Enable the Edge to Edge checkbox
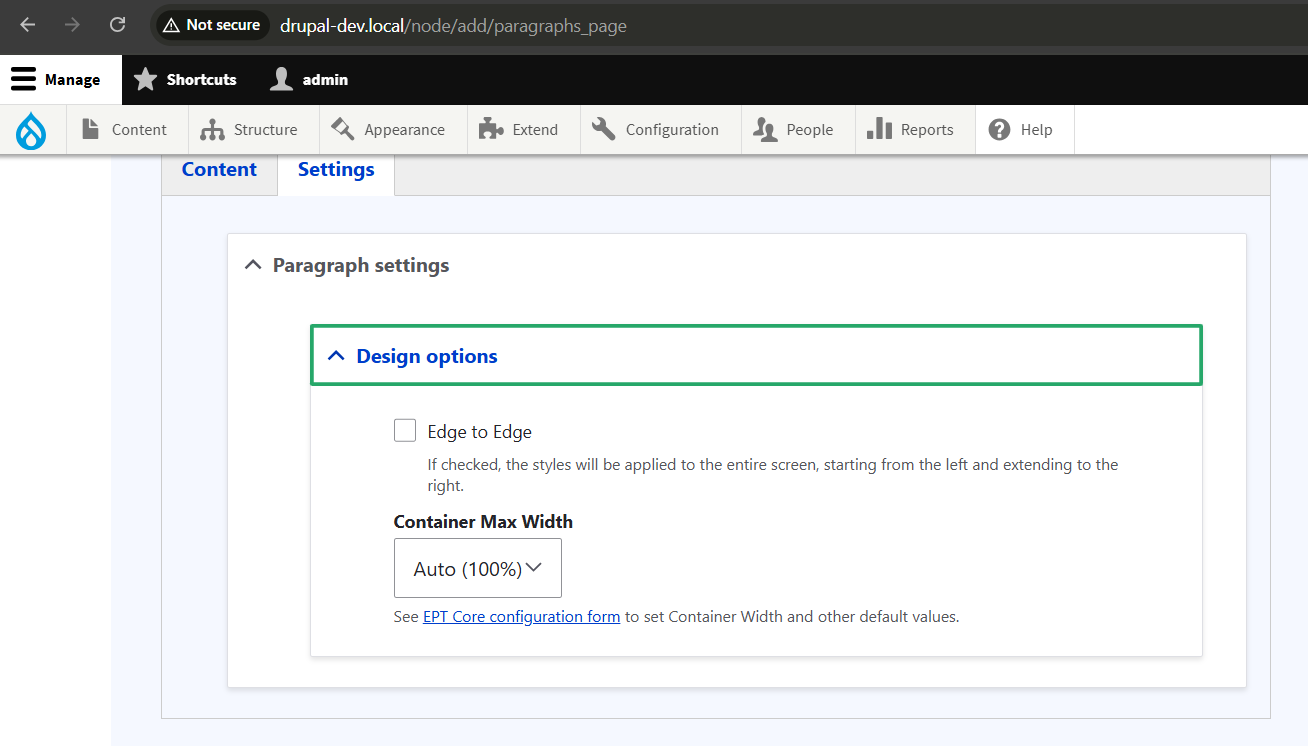This screenshot has width=1308, height=746. (x=405, y=431)
